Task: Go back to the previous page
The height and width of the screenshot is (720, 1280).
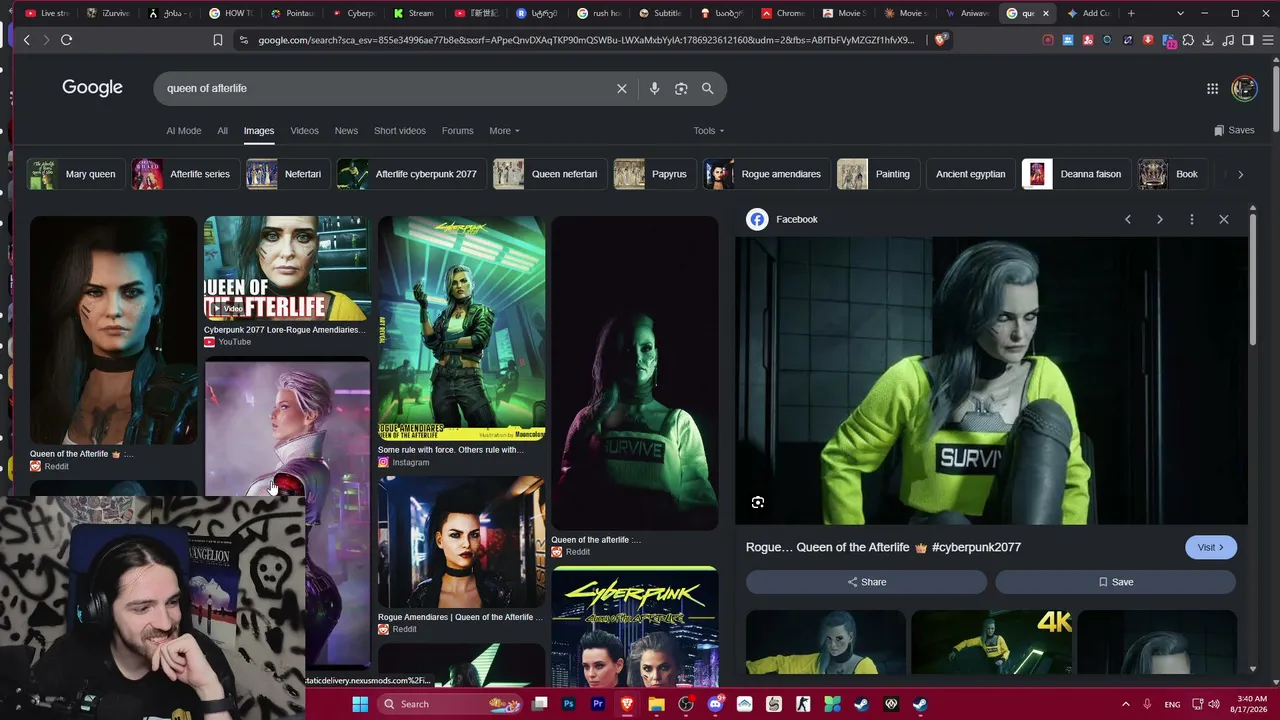Action: pos(26,40)
